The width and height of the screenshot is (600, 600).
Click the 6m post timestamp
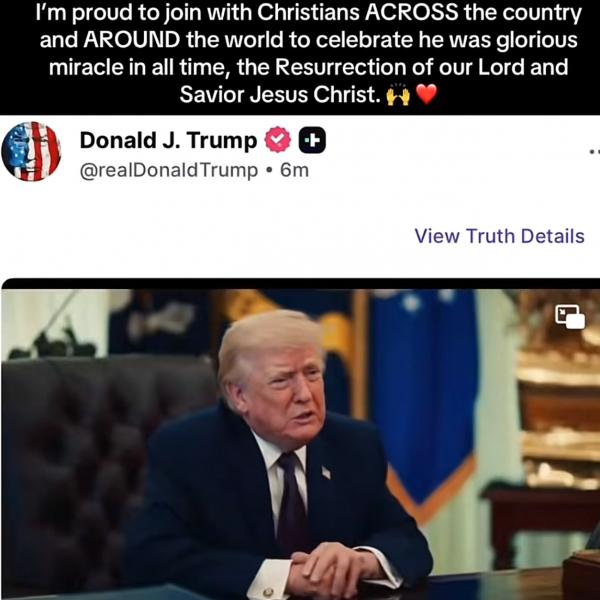click(294, 170)
